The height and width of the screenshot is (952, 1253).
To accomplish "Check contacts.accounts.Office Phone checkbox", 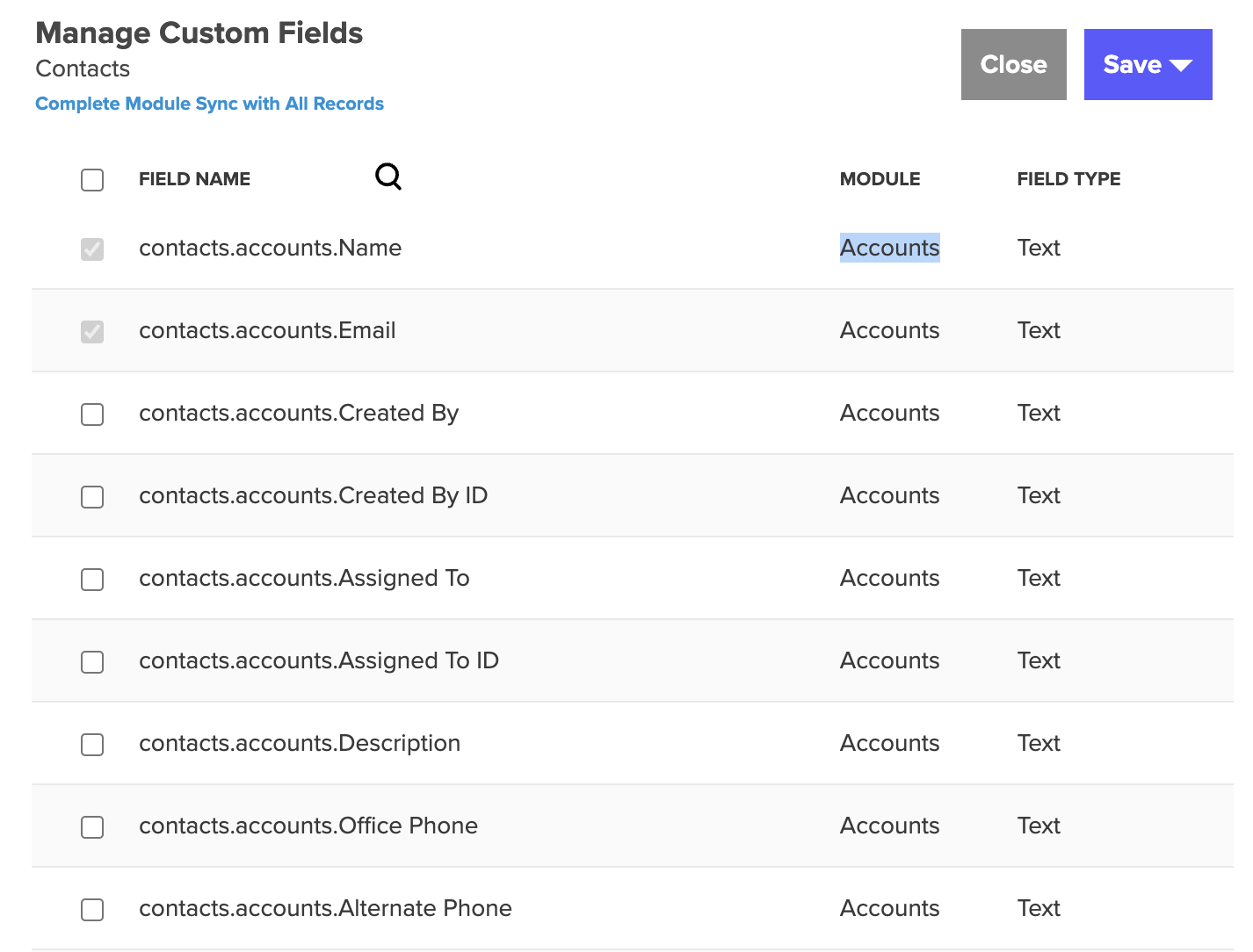I will tap(92, 827).
